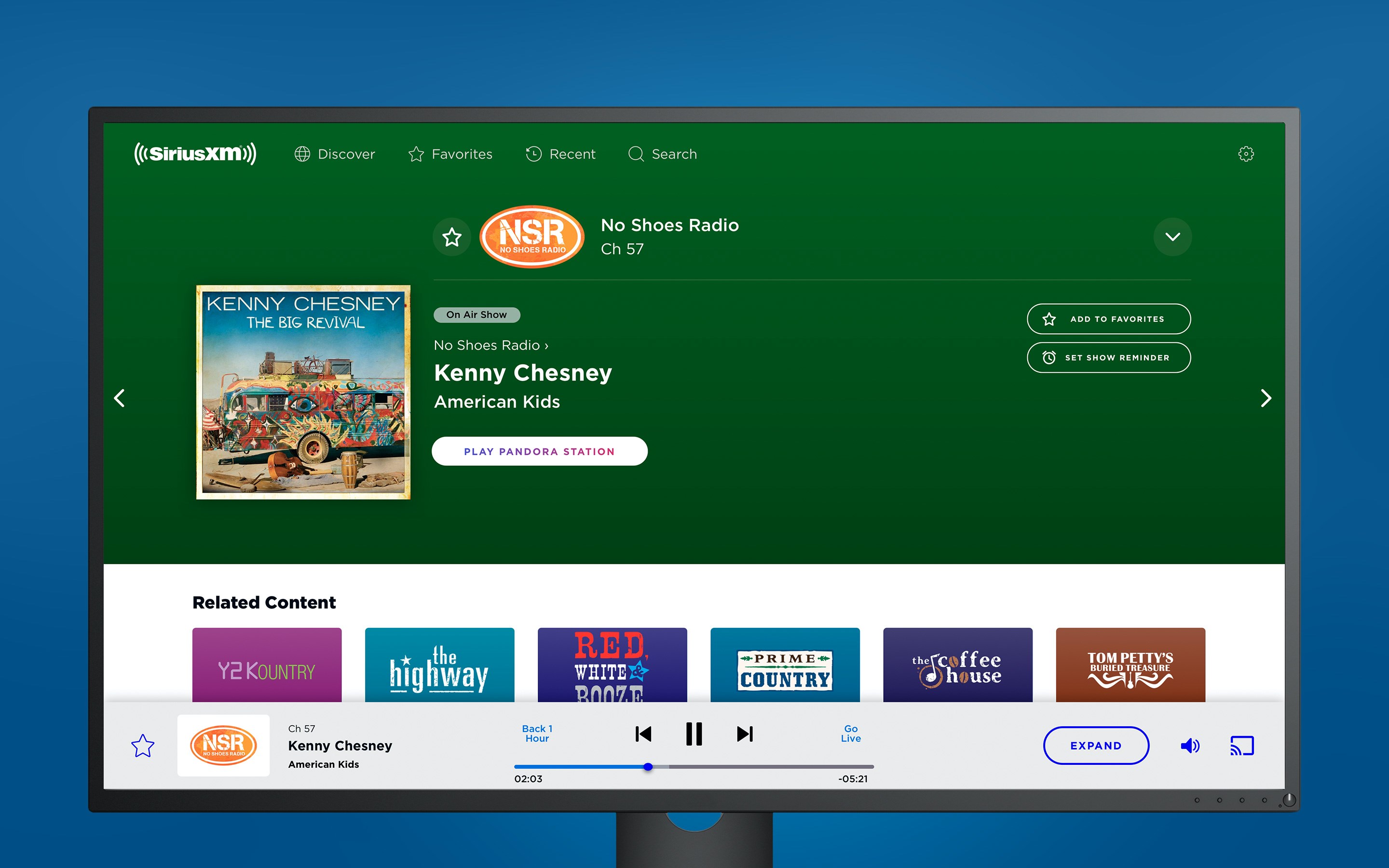Go to next channel with right arrow
The width and height of the screenshot is (1389, 868).
1265,398
